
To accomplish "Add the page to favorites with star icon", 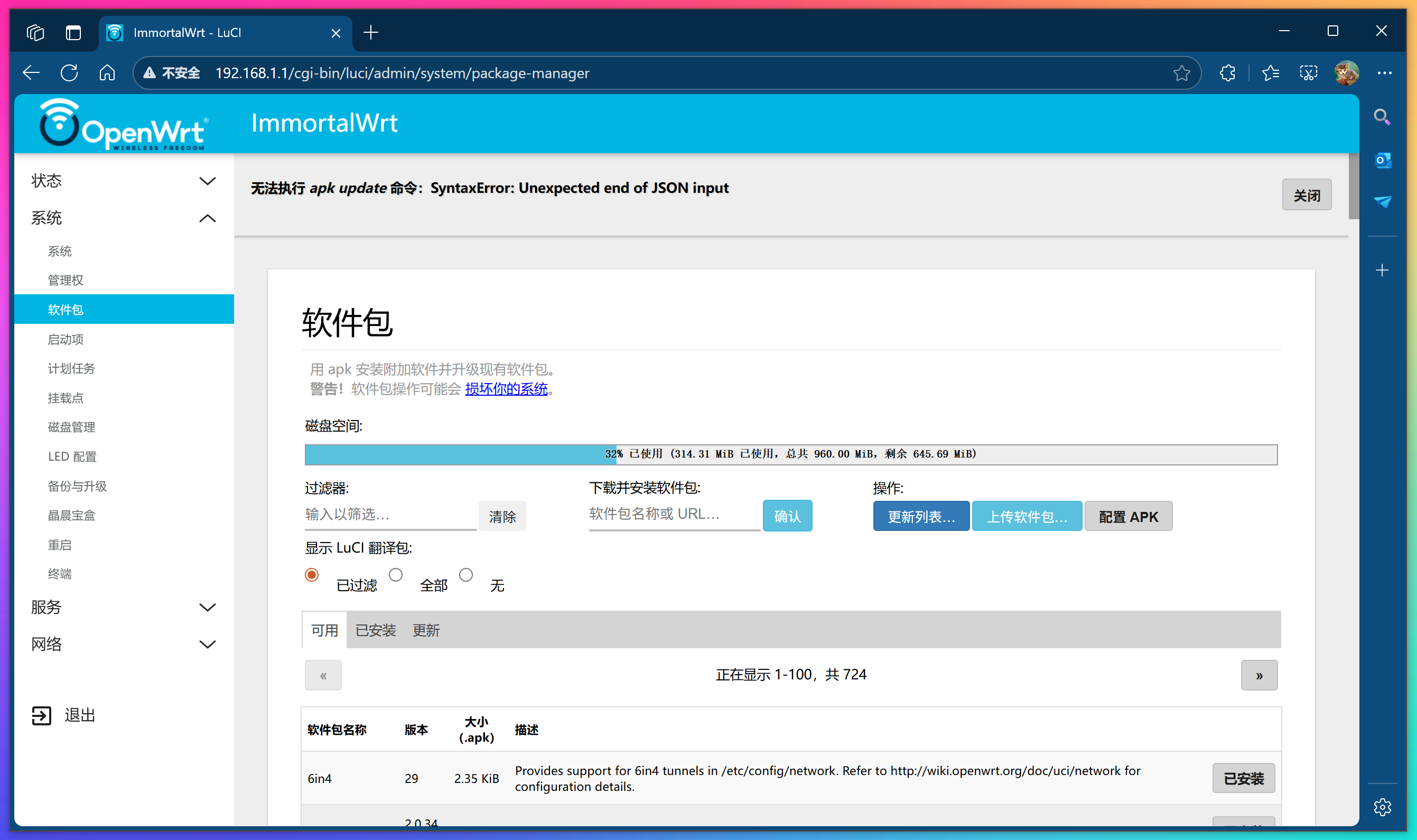I will [1181, 72].
